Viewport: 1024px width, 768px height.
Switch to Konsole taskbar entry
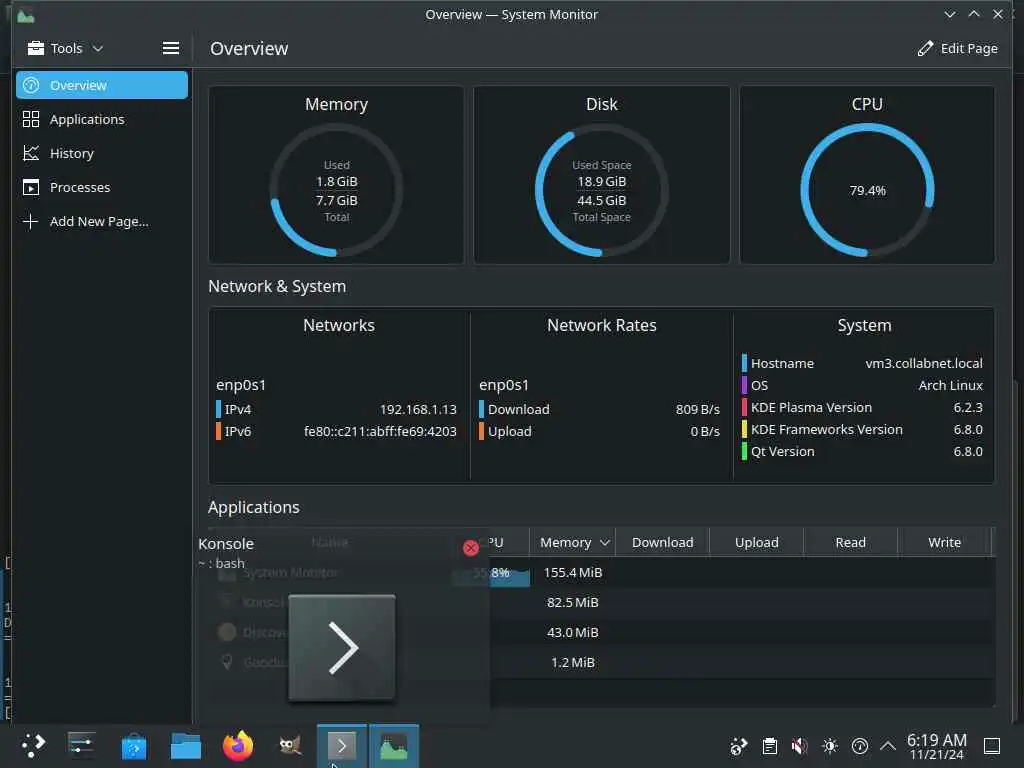click(342, 746)
